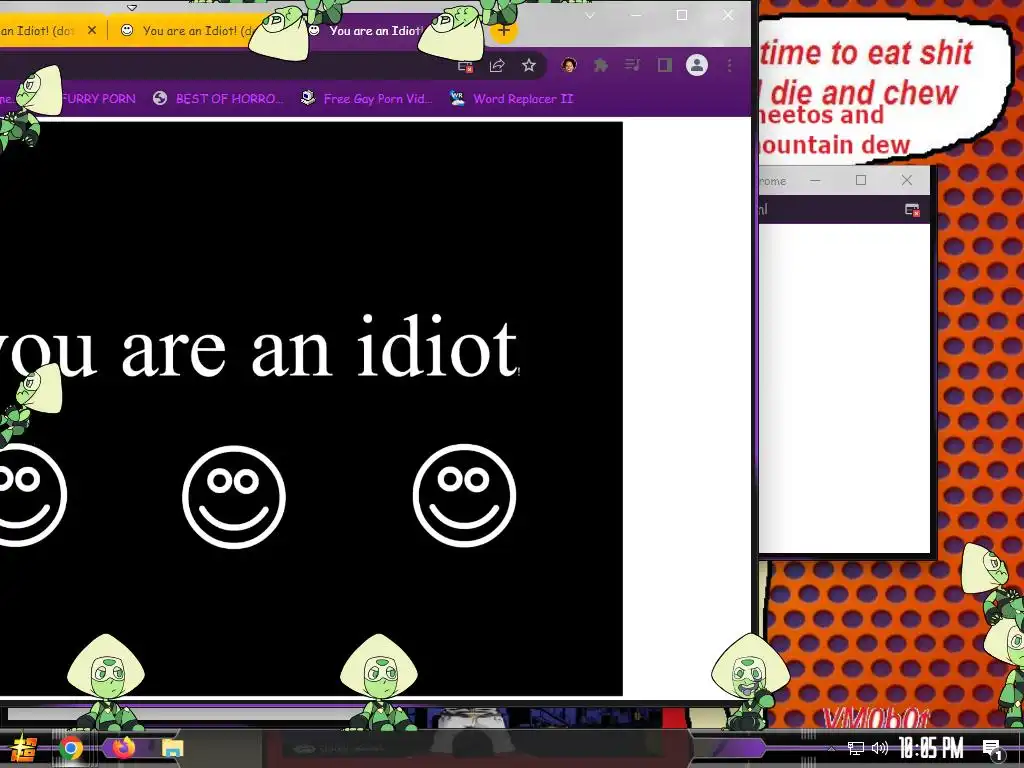The width and height of the screenshot is (1024, 768).
Task: Close the small Chrome popup window
Action: (906, 180)
